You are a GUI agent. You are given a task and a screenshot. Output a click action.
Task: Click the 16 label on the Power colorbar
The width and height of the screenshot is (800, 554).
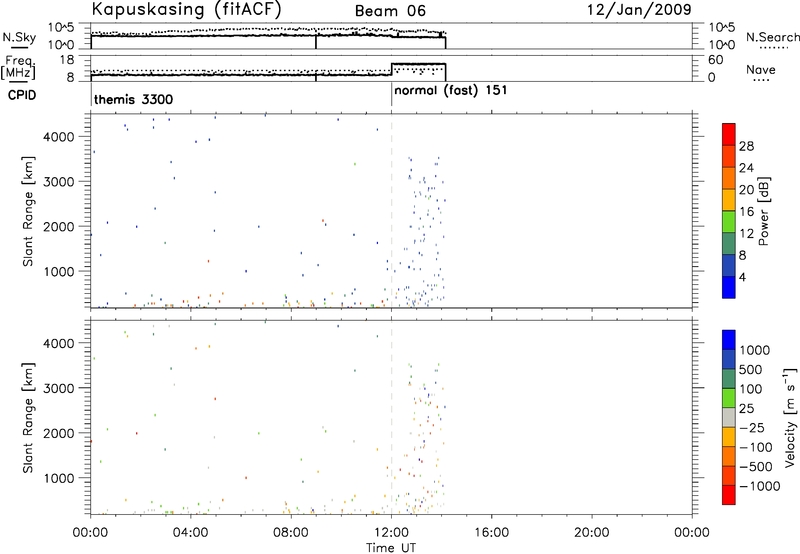tap(746, 212)
